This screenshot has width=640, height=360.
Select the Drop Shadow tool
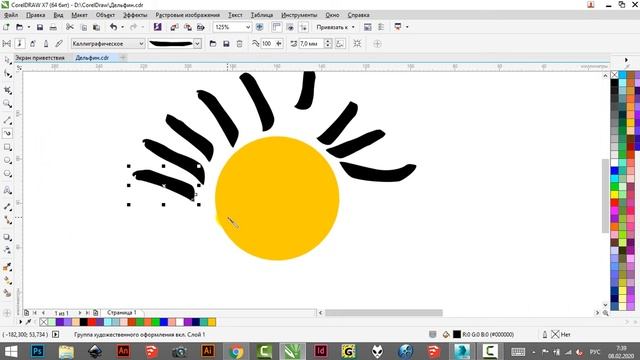click(7, 237)
